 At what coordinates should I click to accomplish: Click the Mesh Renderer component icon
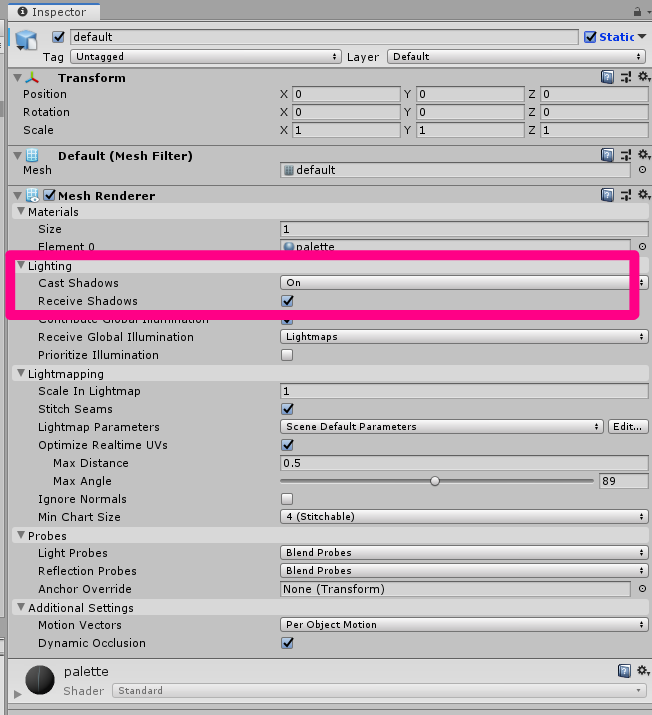click(x=32, y=196)
